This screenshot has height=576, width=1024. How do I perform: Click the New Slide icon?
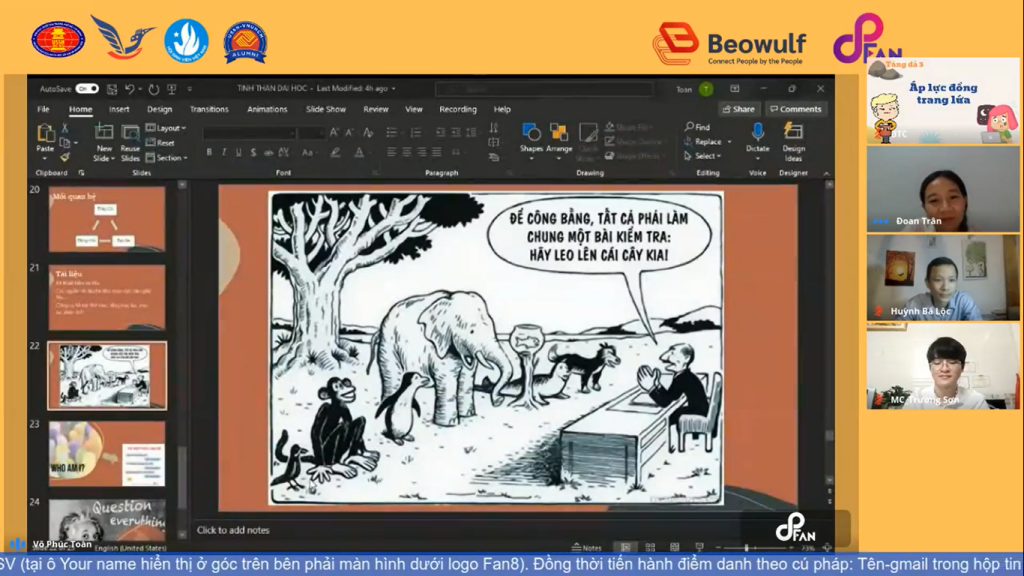[x=104, y=133]
